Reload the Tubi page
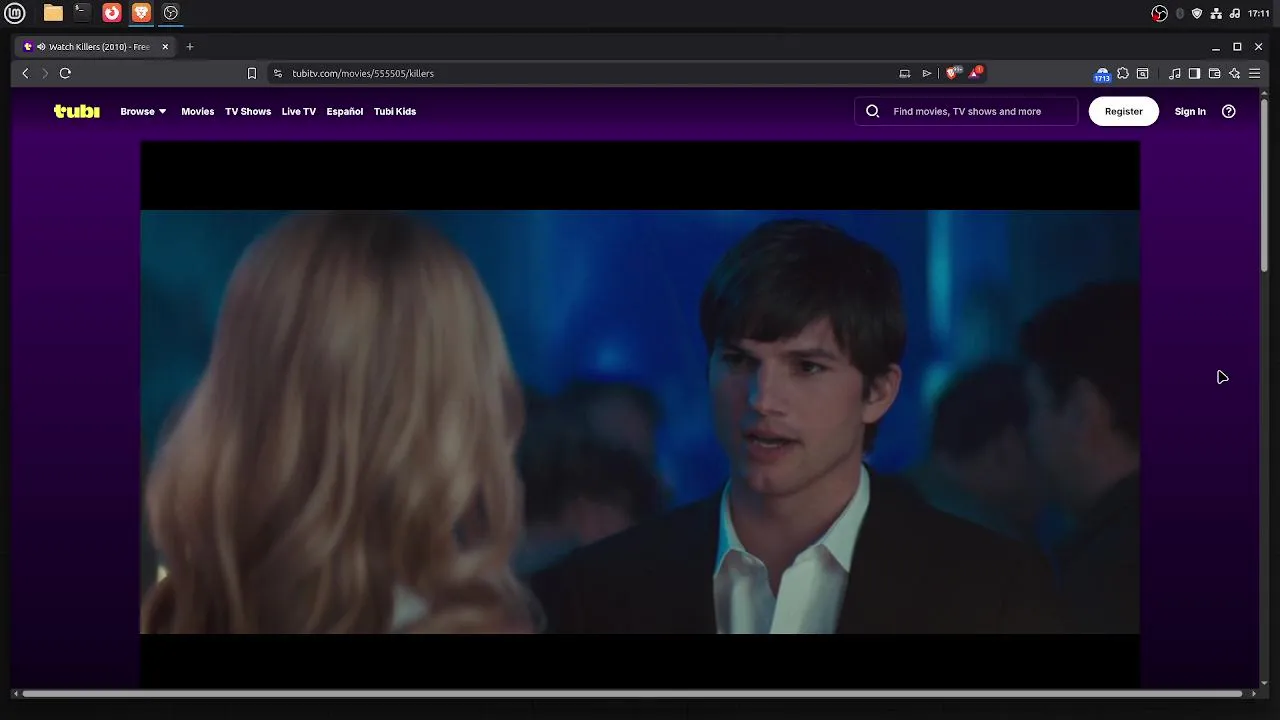The width and height of the screenshot is (1280, 720). 65,73
